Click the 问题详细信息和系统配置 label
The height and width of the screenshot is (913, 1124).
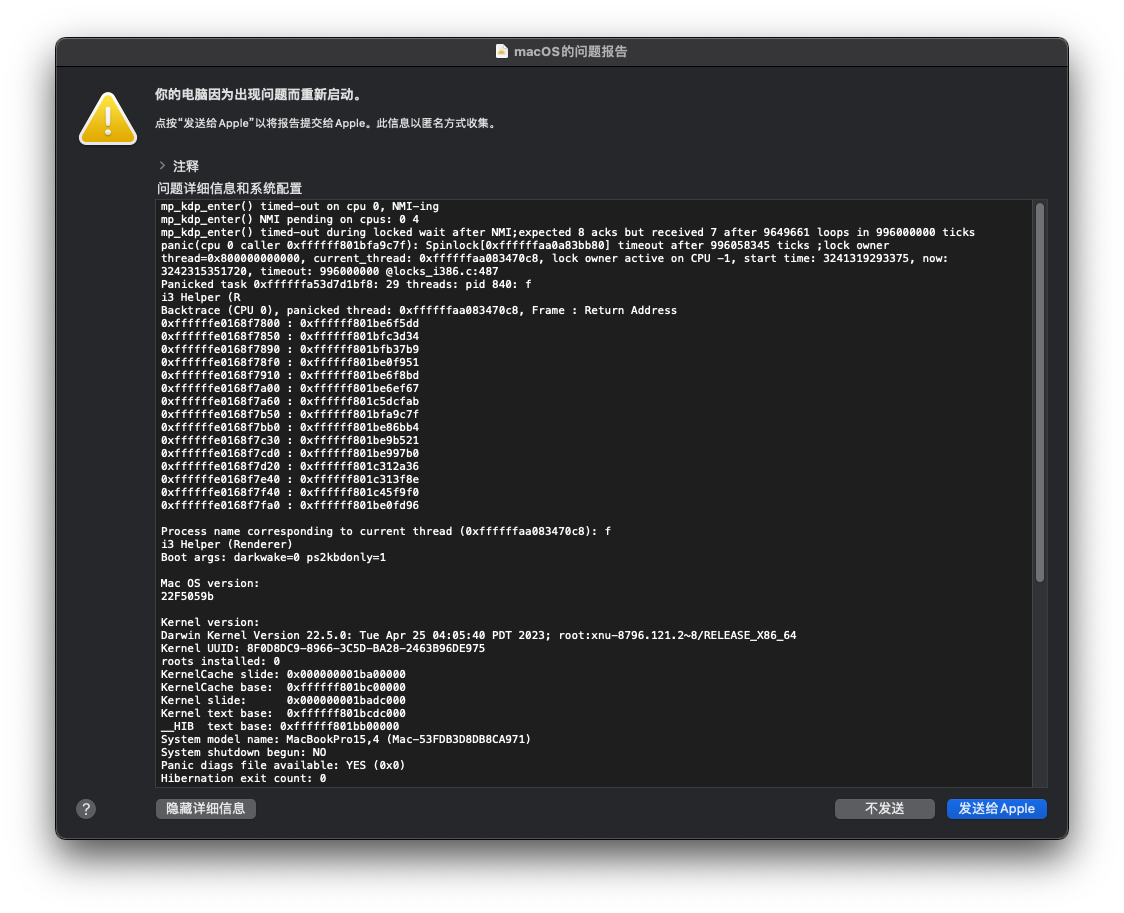coord(230,188)
